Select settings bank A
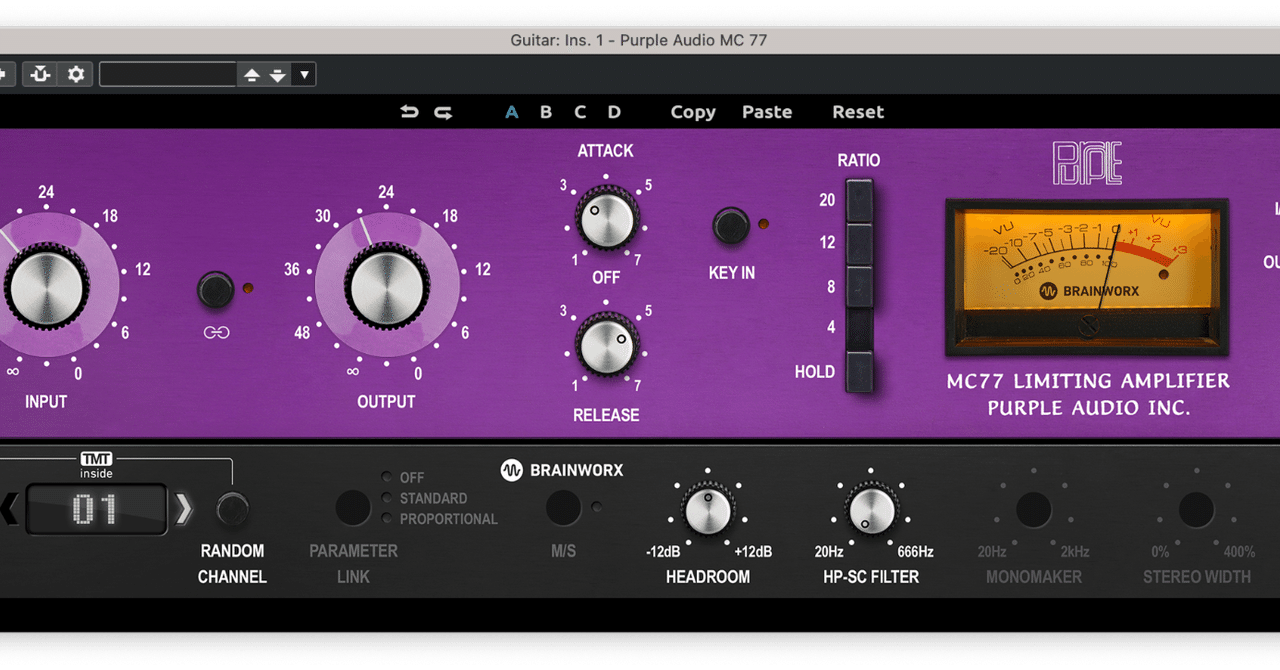1280x670 pixels. pyautogui.click(x=512, y=112)
